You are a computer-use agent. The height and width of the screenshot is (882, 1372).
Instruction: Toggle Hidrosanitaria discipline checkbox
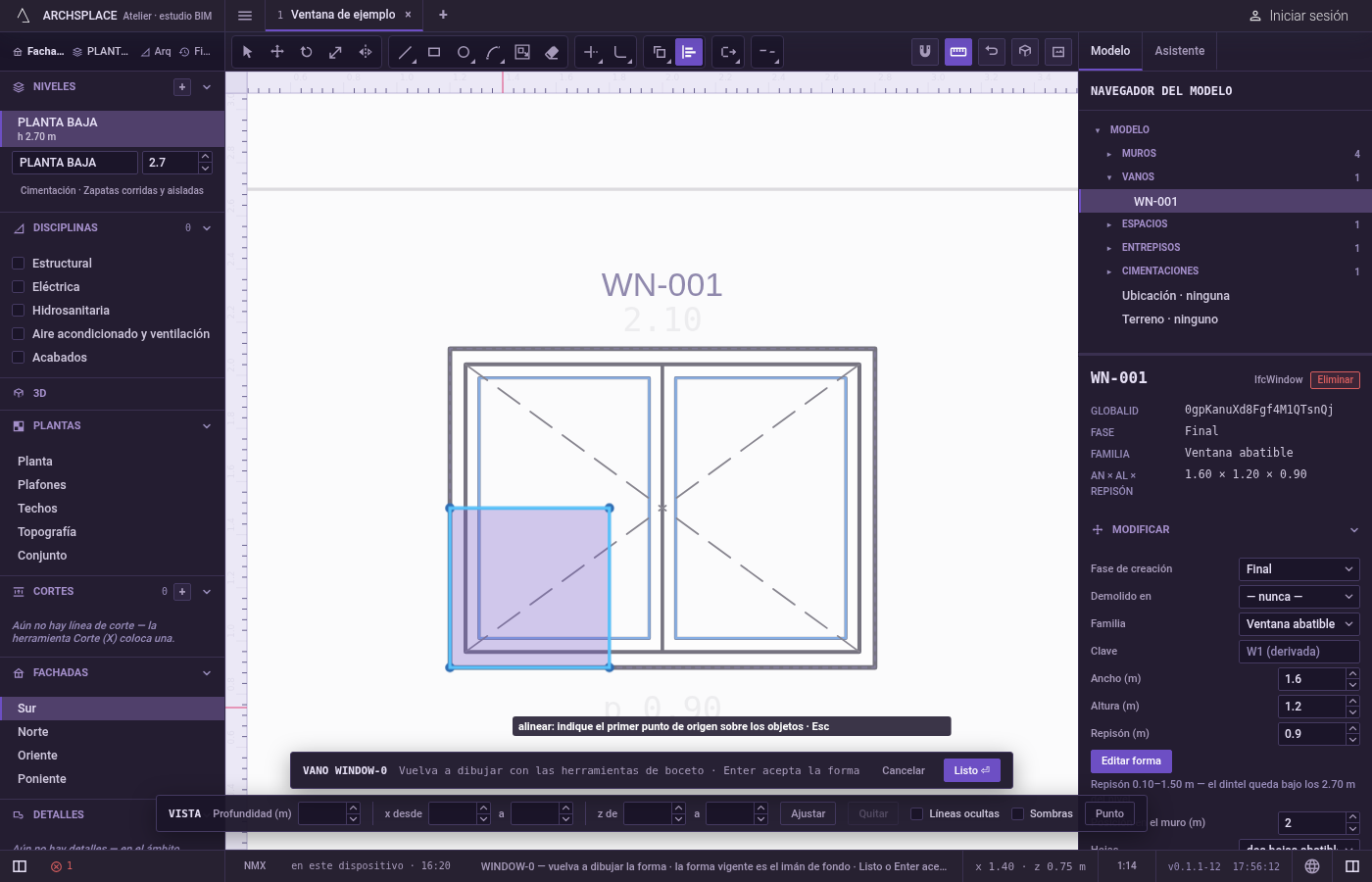[18, 310]
